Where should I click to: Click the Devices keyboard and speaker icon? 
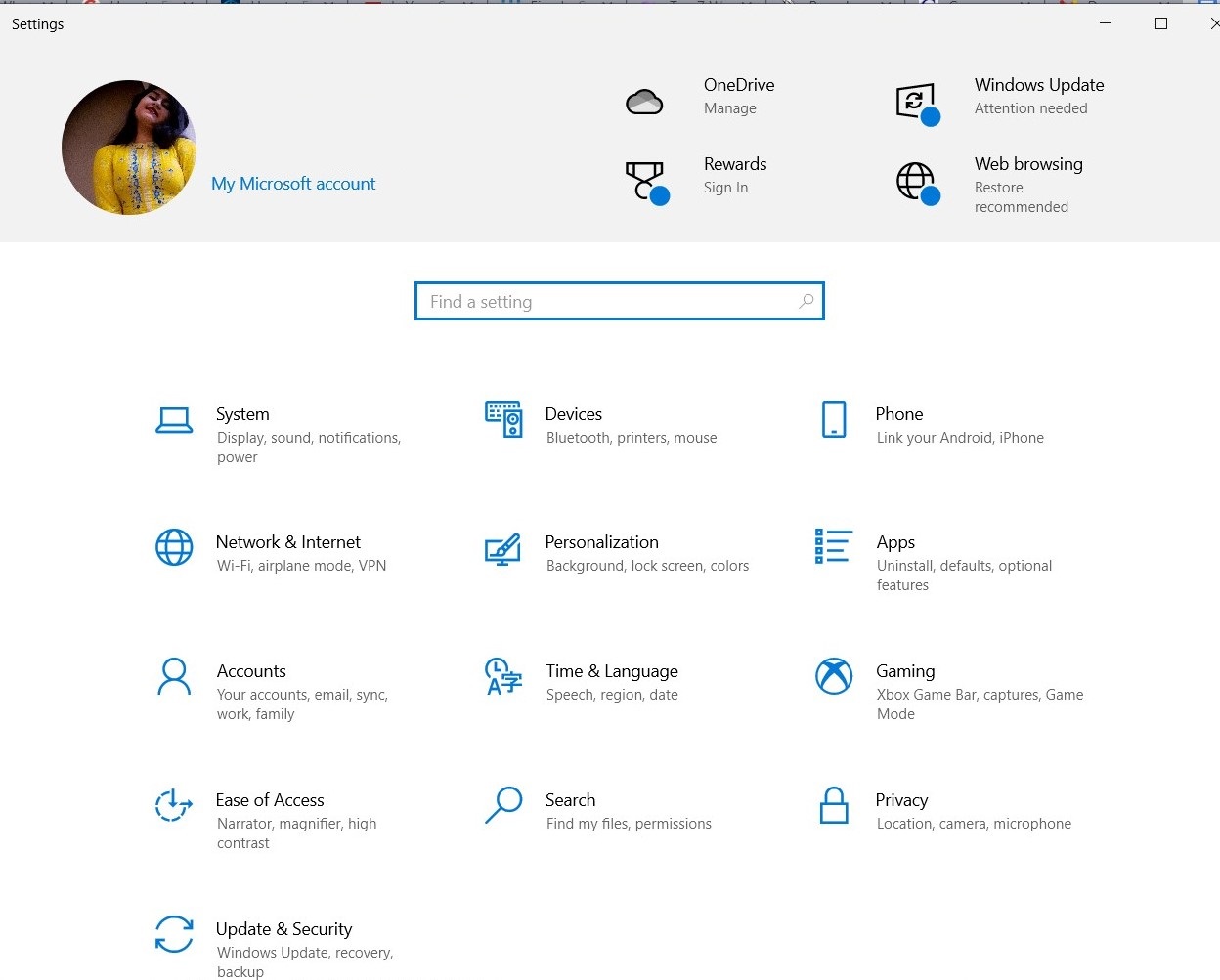point(503,419)
